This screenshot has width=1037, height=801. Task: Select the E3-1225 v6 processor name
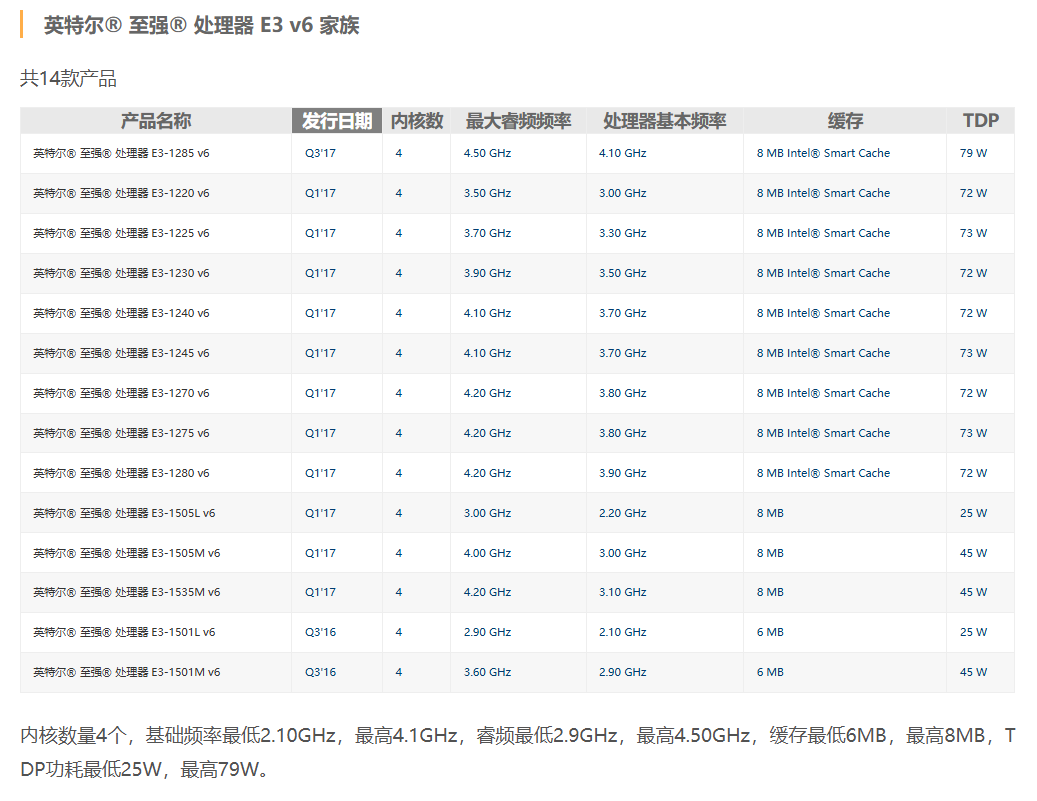pos(121,234)
